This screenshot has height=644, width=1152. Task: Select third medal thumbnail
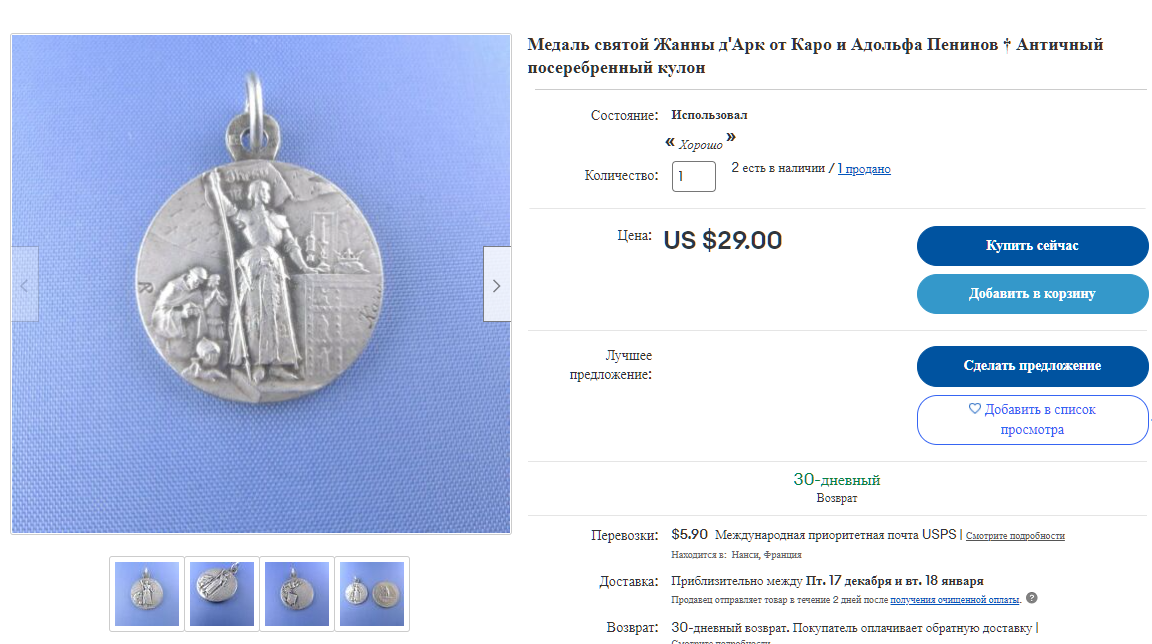click(x=297, y=593)
